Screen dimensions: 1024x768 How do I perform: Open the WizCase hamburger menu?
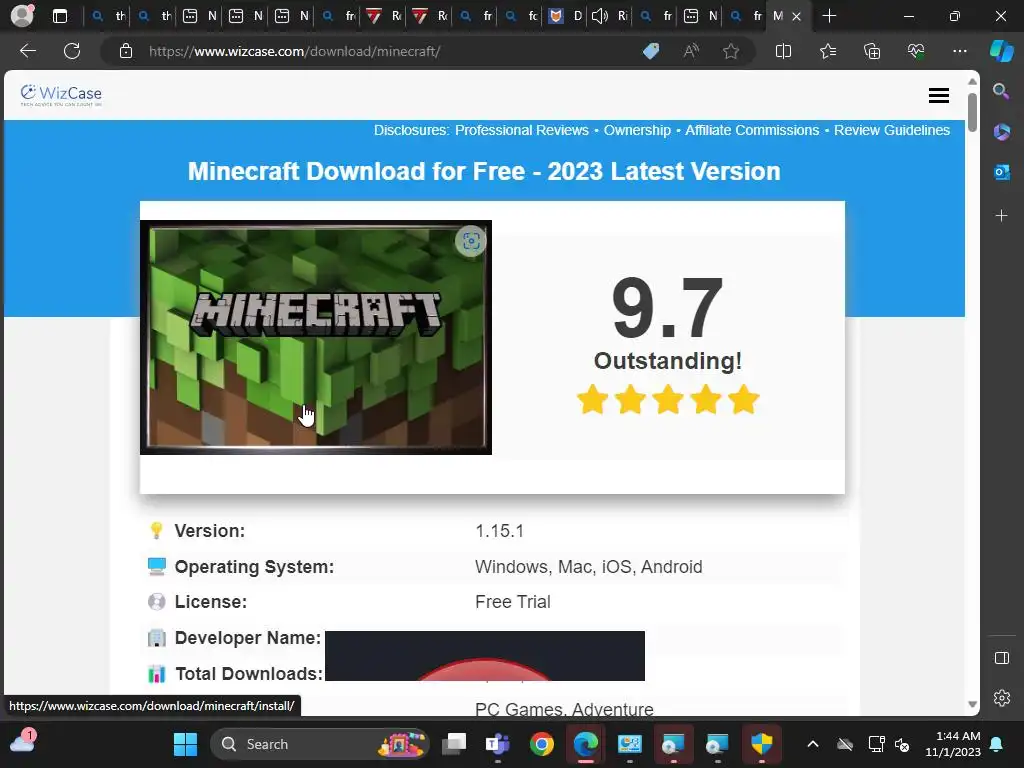pos(938,95)
